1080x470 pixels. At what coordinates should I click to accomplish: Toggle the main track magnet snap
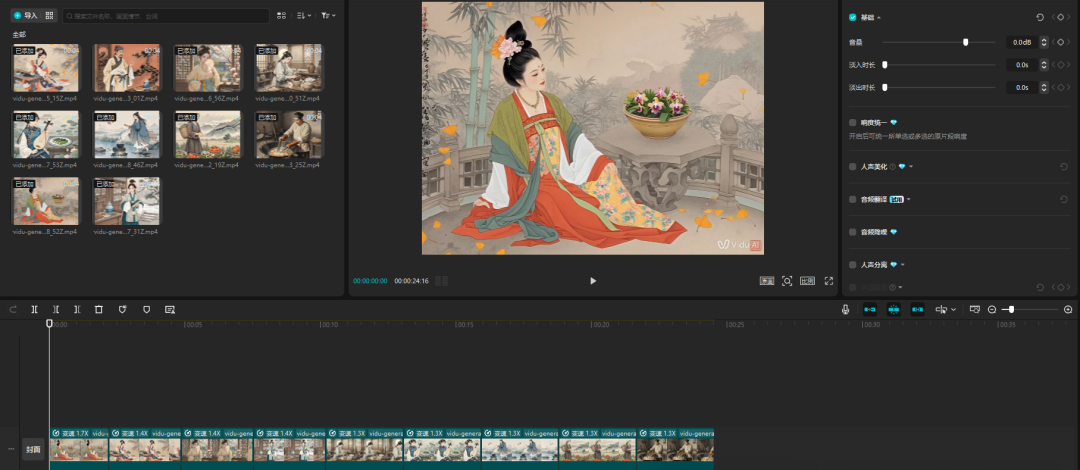870,310
